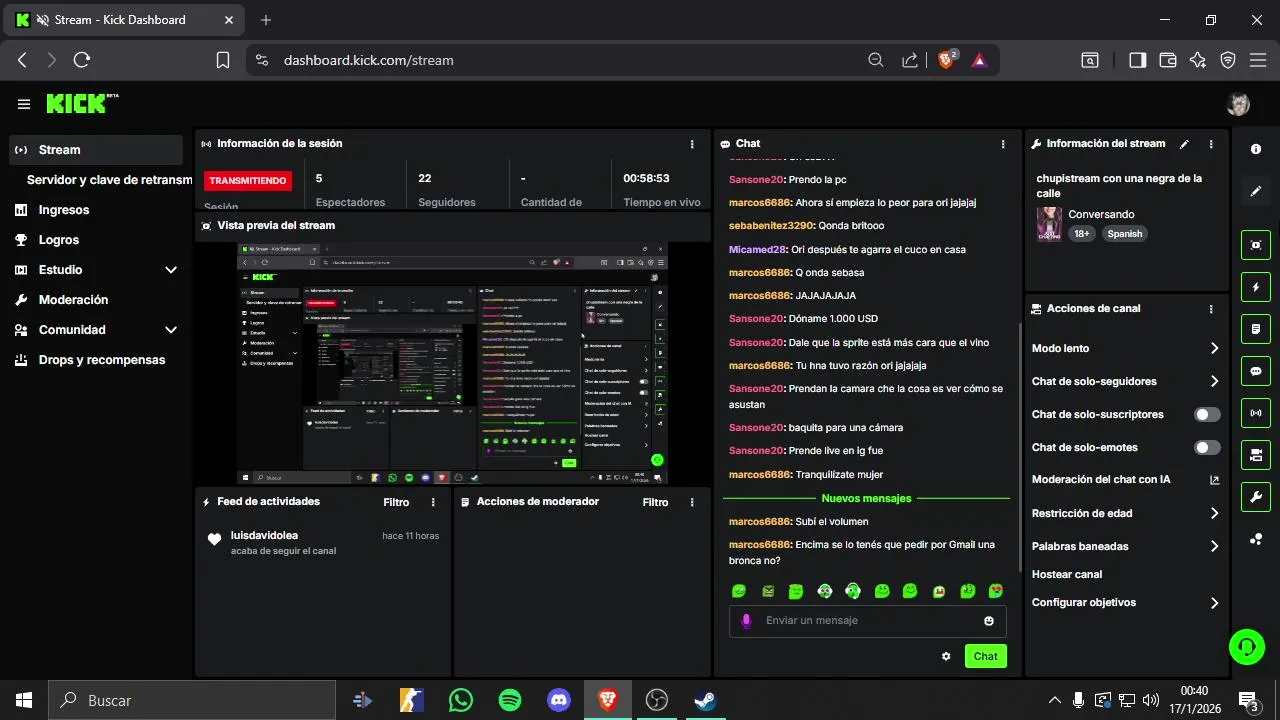The image size is (1280, 720).
Task: Click the Nuevos mensajes divider label
Action: click(x=866, y=498)
